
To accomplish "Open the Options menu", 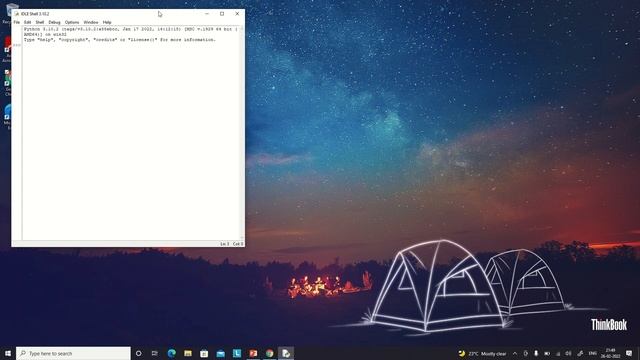I will pyautogui.click(x=72, y=22).
